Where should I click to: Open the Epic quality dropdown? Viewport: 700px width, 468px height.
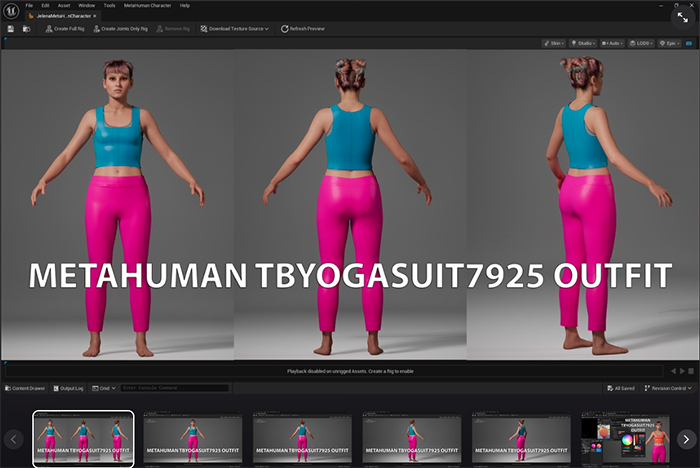click(670, 43)
